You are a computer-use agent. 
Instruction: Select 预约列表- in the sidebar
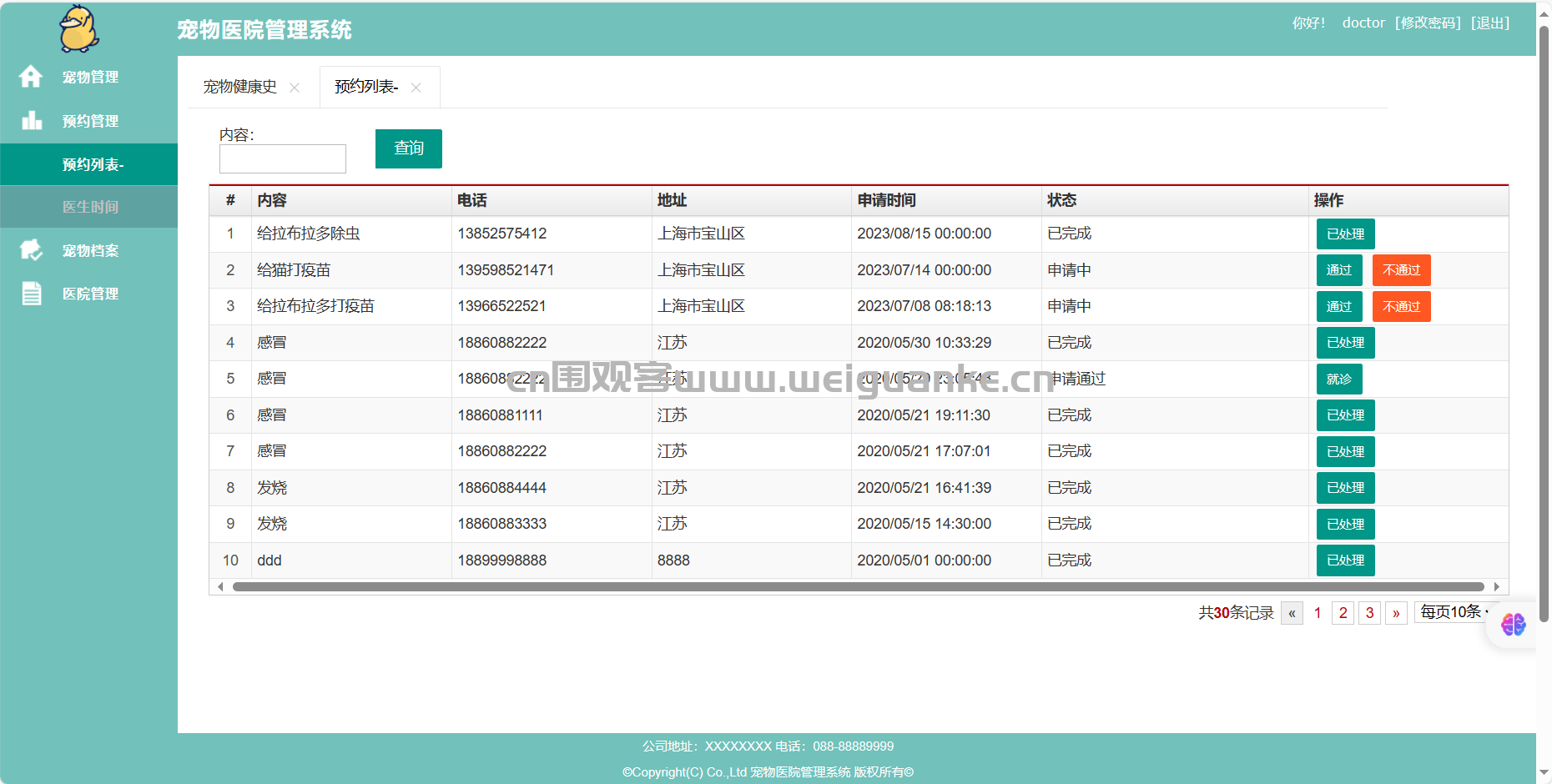[x=88, y=164]
